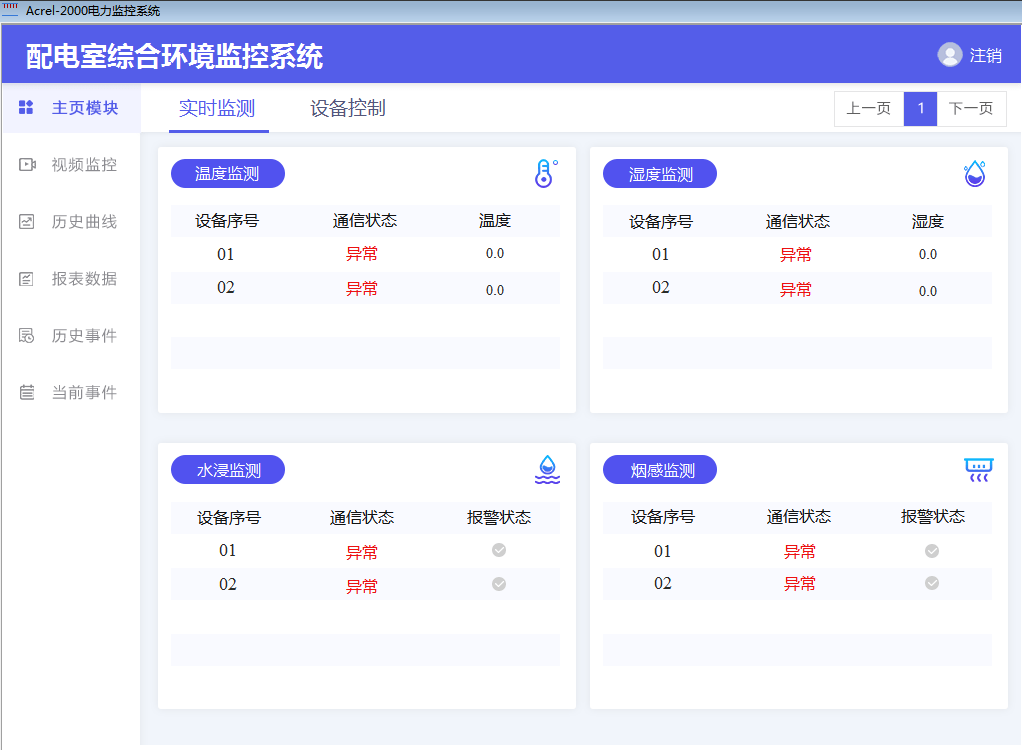The width and height of the screenshot is (1022, 750).
Task: Click the water ripple icon in 水浸监测 panel
Action: [547, 468]
